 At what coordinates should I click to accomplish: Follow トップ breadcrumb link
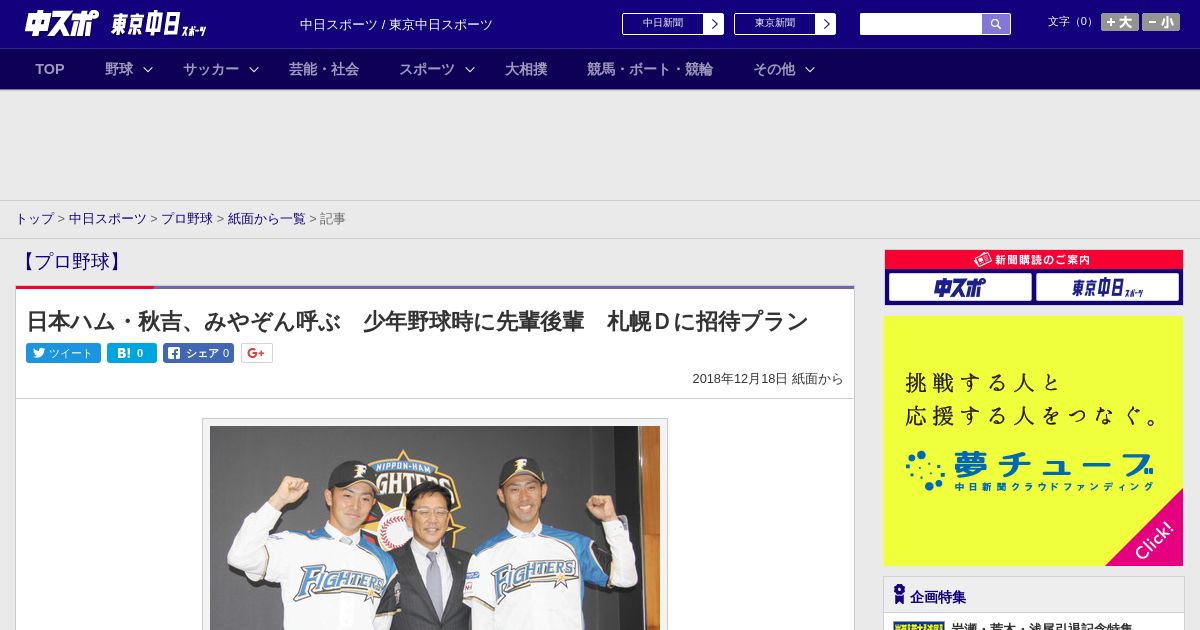pyautogui.click(x=35, y=218)
